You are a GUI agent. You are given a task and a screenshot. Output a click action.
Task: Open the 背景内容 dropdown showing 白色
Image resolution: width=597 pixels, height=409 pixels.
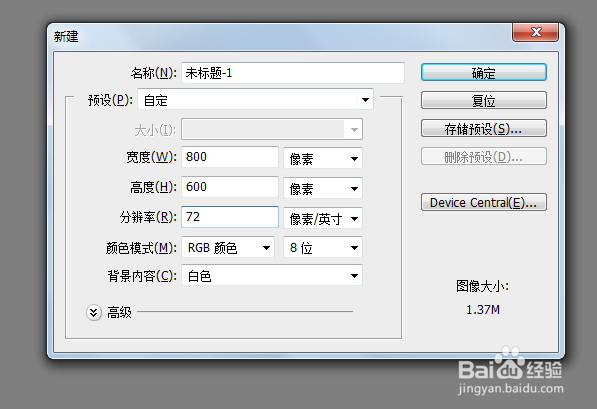tap(272, 275)
